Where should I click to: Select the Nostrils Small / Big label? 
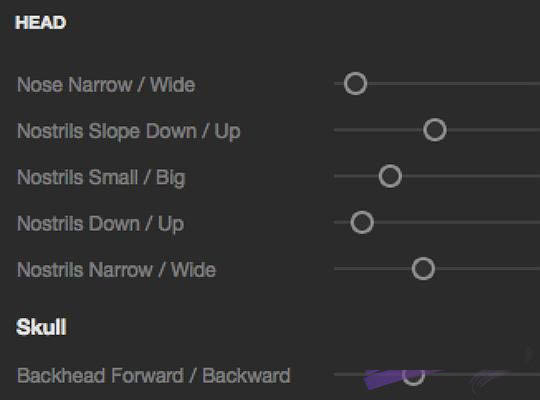(101, 178)
